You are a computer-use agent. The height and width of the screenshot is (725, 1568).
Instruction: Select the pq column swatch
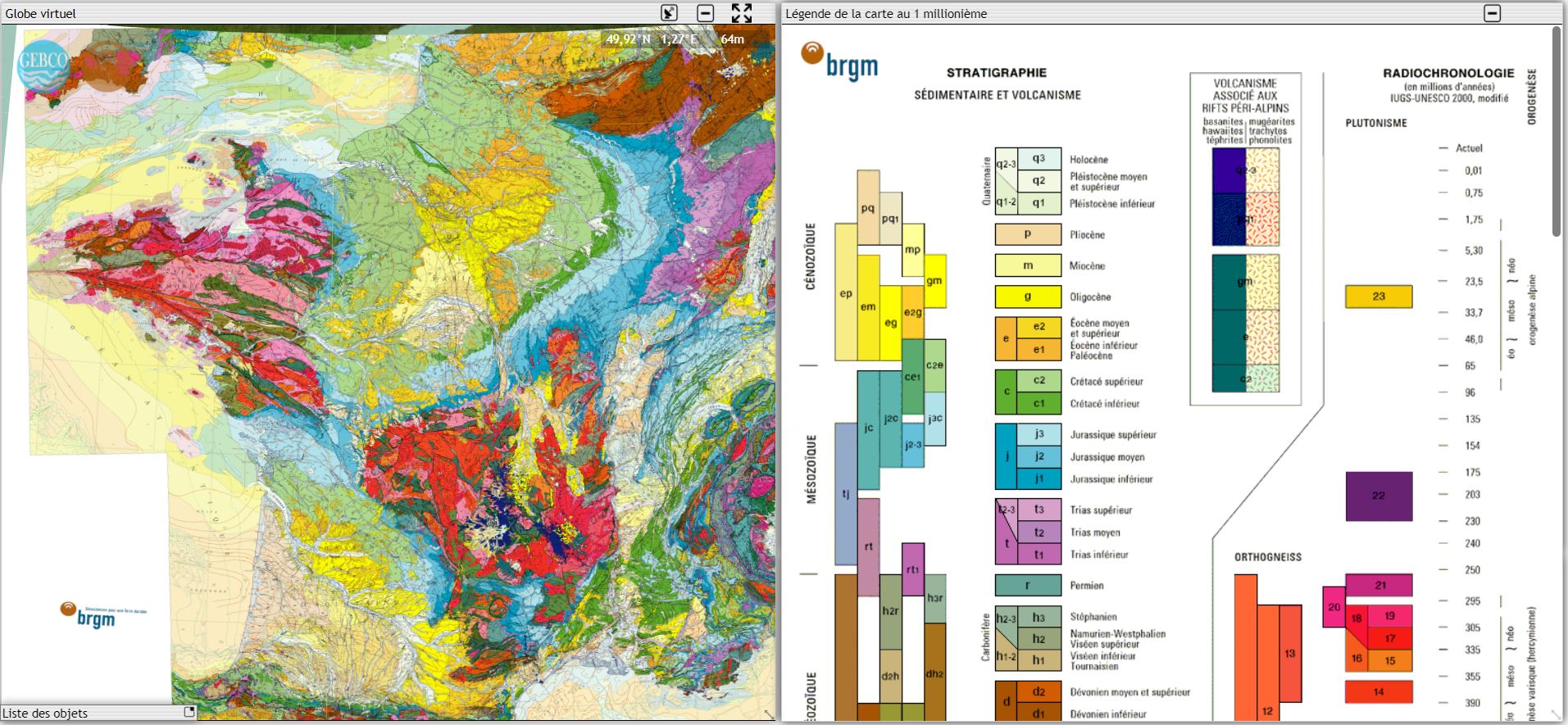coord(868,207)
